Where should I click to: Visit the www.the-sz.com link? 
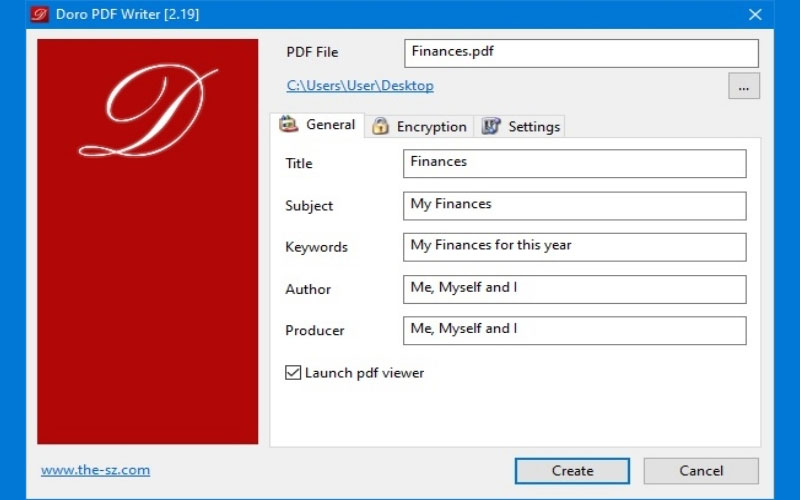[95, 470]
